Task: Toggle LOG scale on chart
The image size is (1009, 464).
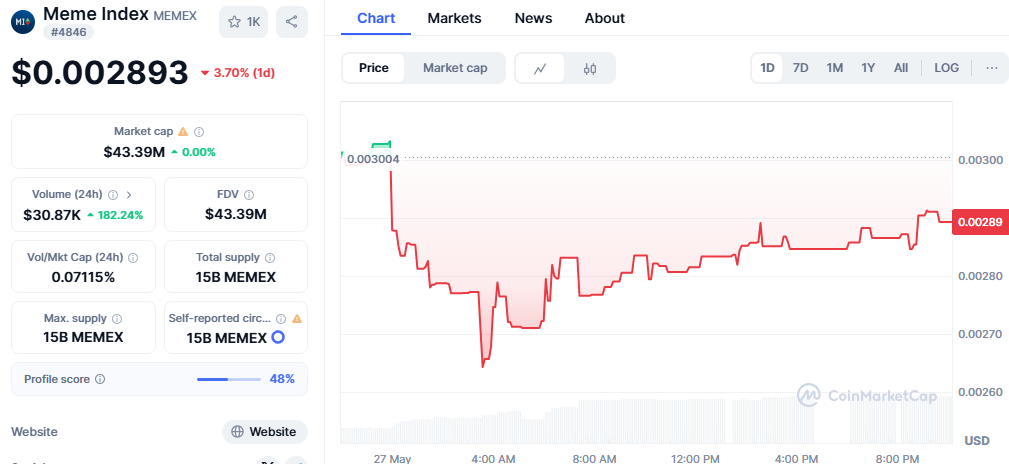Action: (x=947, y=68)
